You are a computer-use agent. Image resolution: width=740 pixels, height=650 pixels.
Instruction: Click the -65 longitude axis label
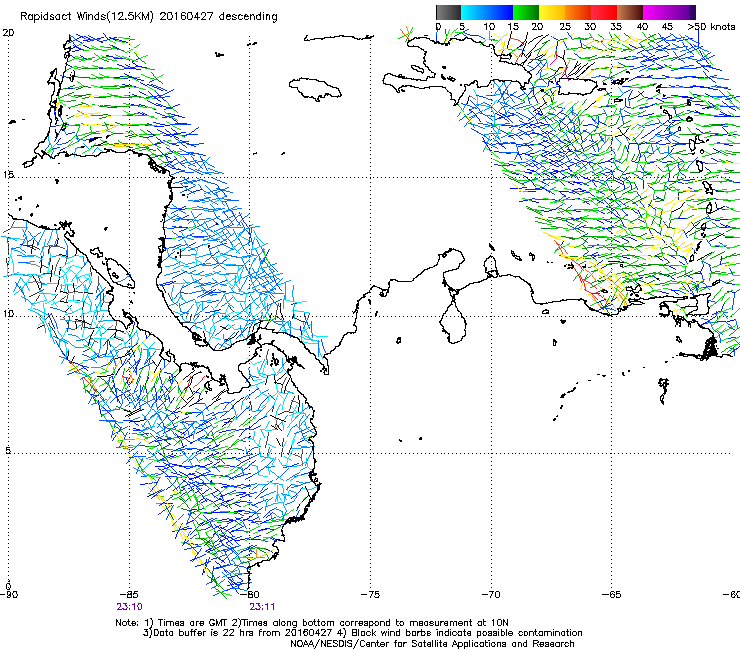(x=612, y=594)
